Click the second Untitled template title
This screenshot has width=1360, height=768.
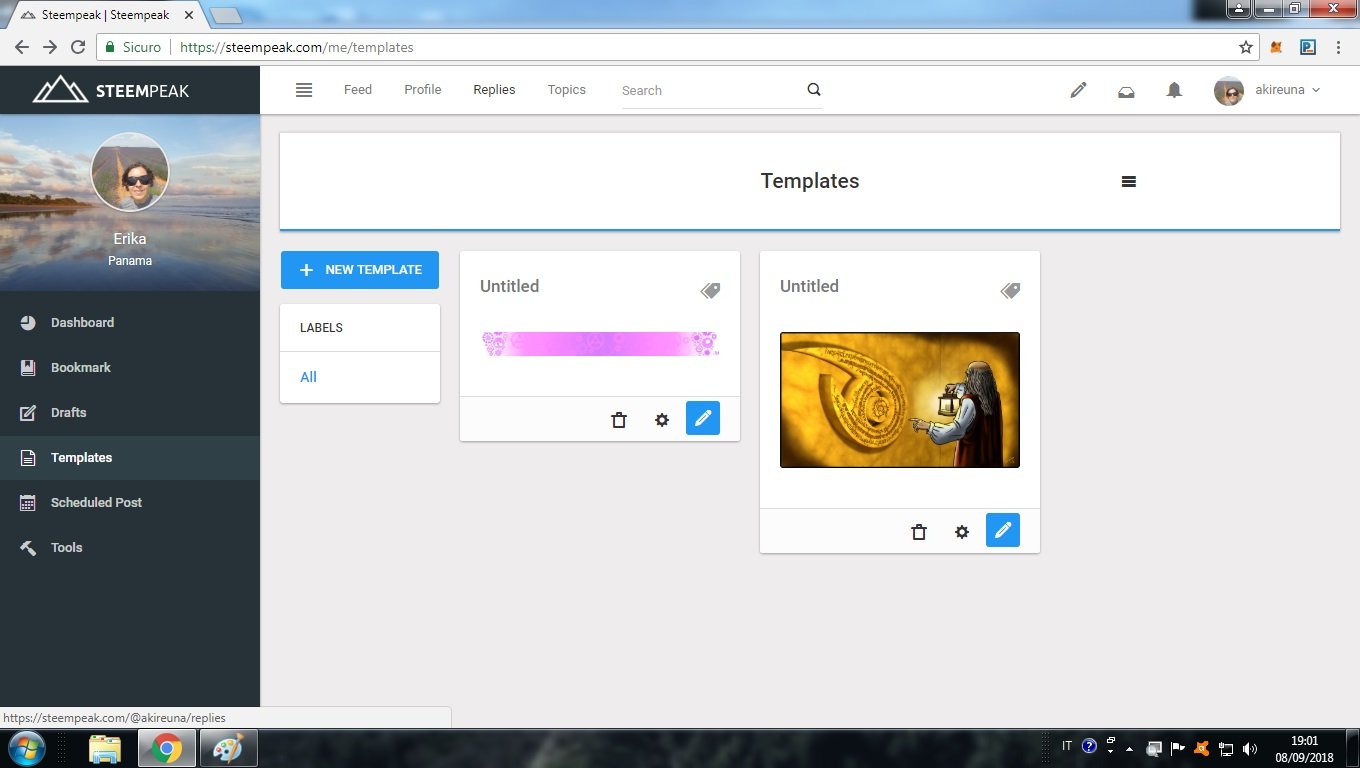coord(809,286)
